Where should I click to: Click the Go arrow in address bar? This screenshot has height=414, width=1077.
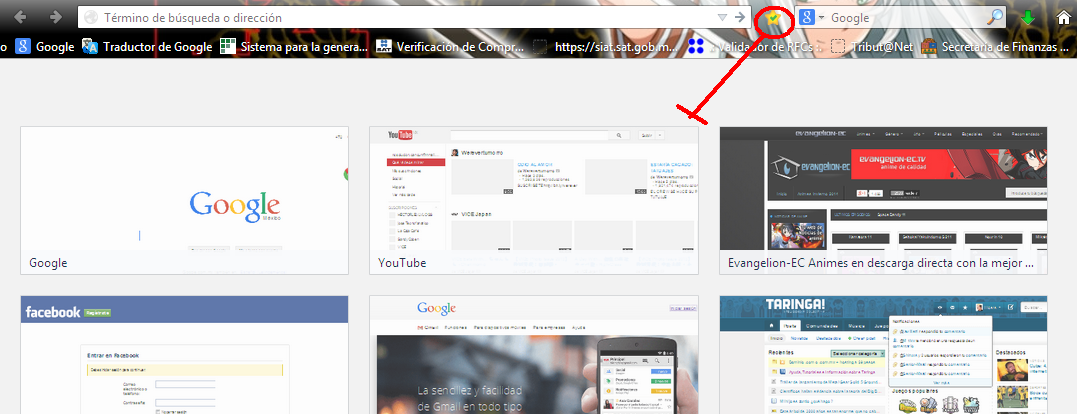tap(740, 18)
